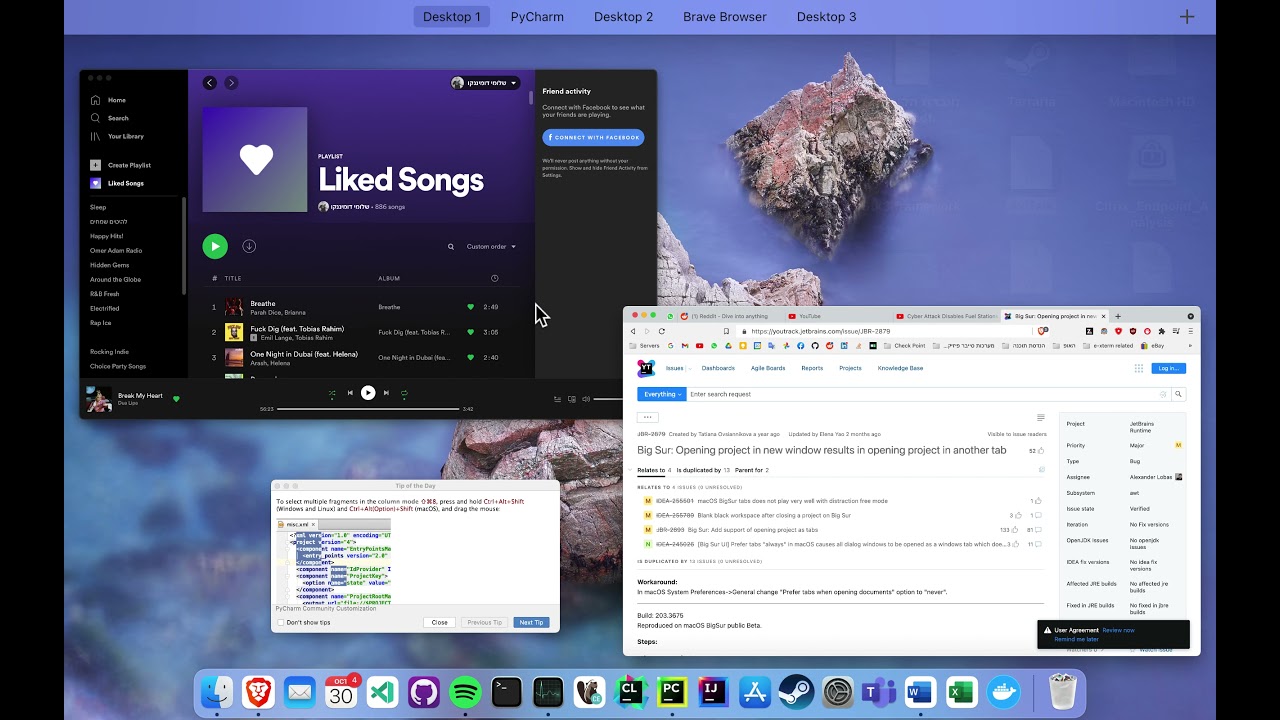Check the Don't show tips checkbox
The image size is (1280, 720).
click(281, 622)
